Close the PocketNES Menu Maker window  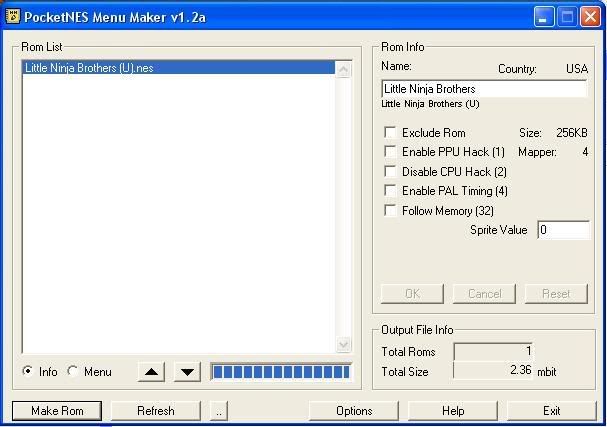[x=590, y=17]
